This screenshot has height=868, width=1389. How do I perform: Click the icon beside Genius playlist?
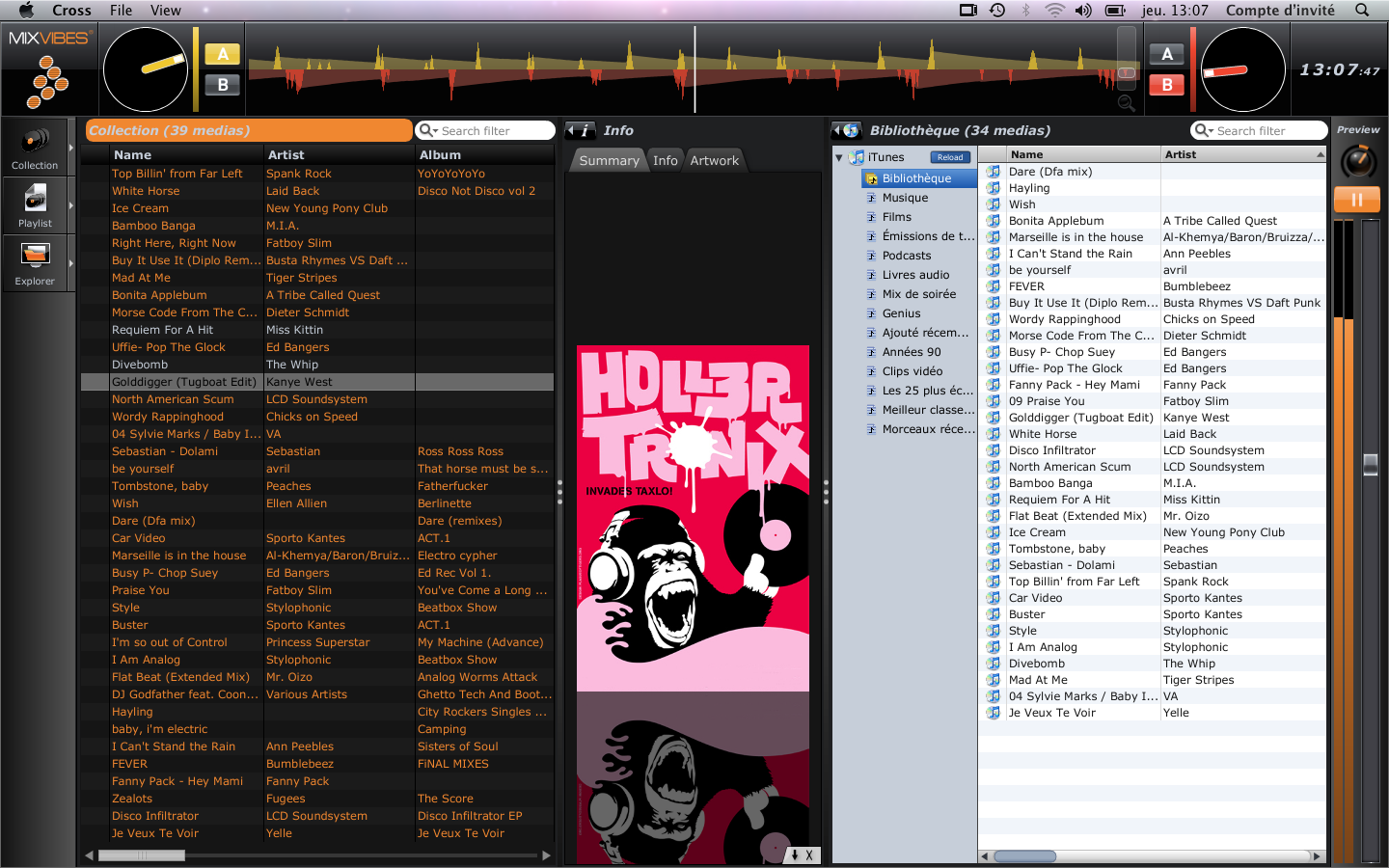click(x=871, y=313)
